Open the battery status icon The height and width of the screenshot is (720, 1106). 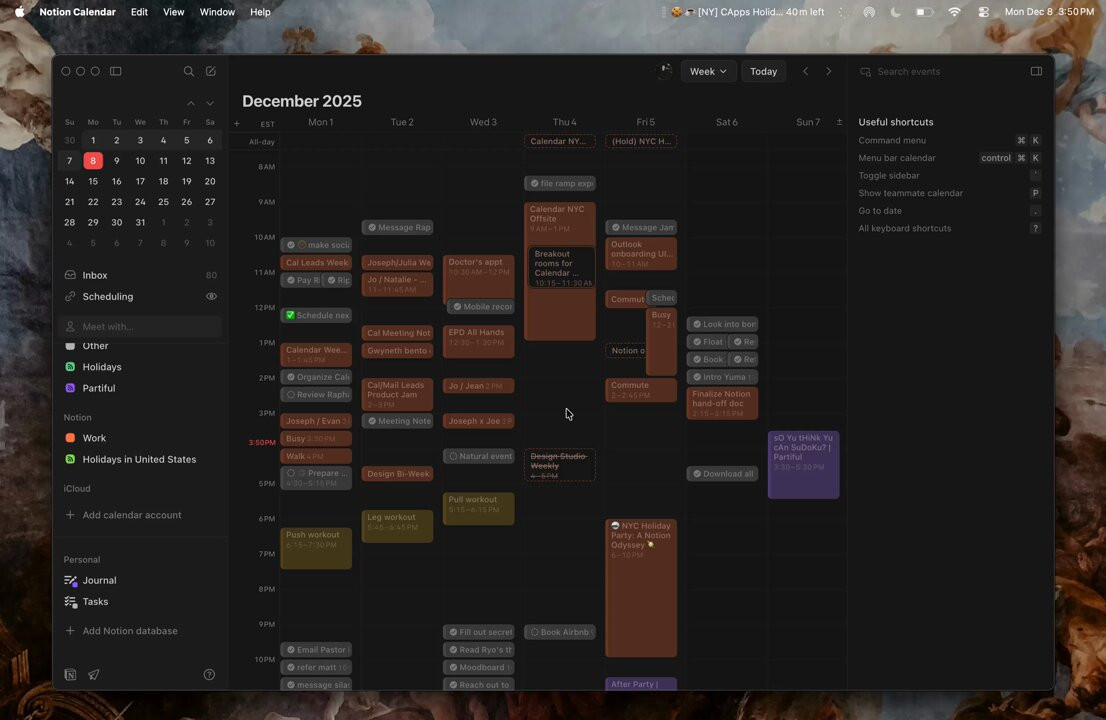[924, 12]
